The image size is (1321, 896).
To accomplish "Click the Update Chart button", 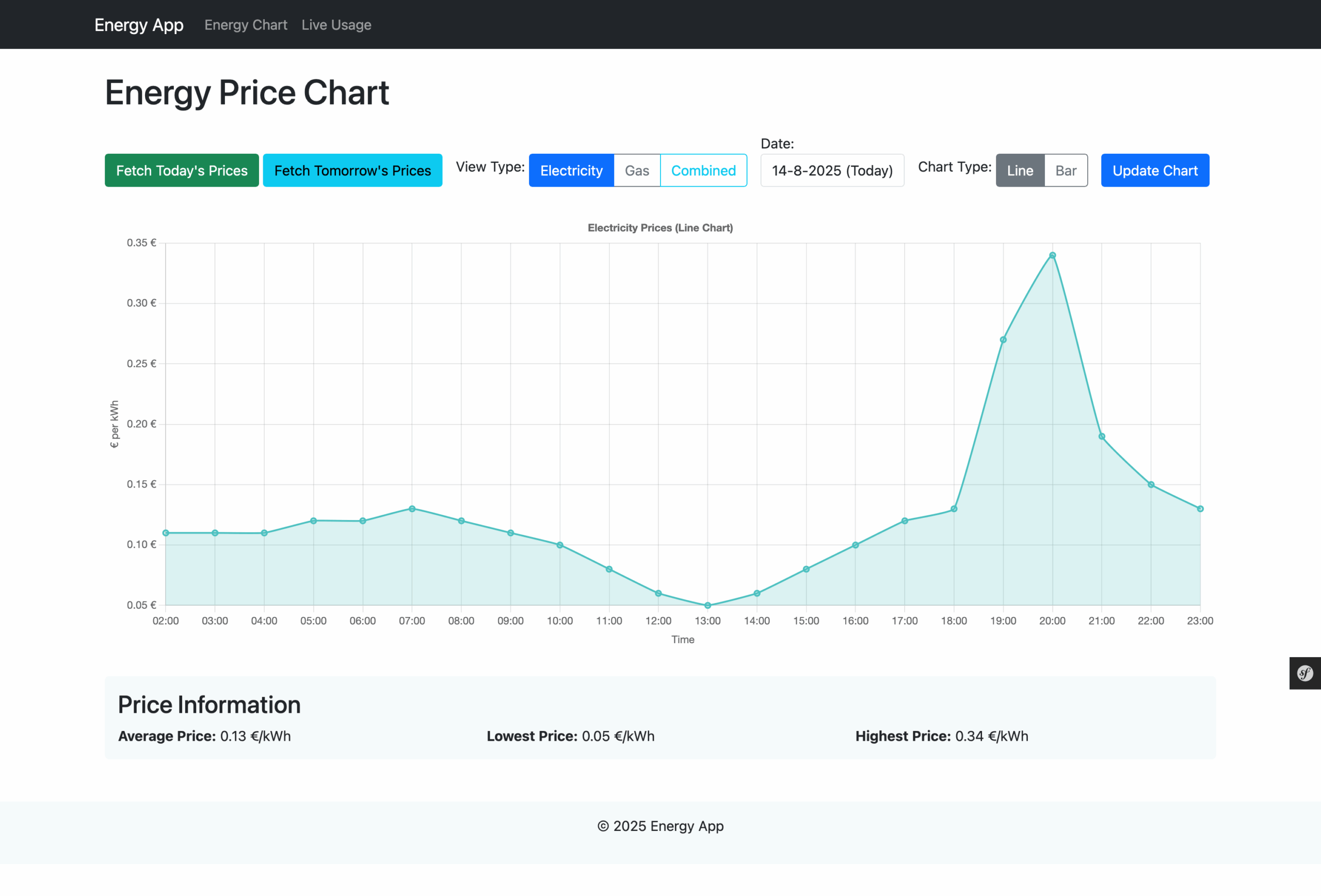I will click(x=1154, y=170).
